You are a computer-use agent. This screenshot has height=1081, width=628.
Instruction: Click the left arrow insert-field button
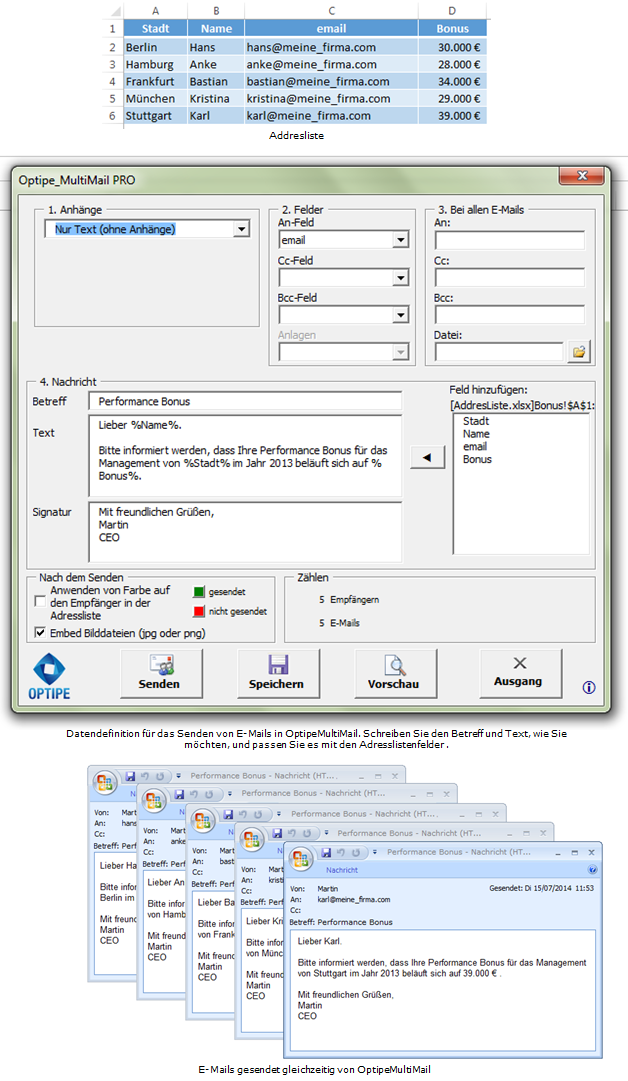(427, 457)
